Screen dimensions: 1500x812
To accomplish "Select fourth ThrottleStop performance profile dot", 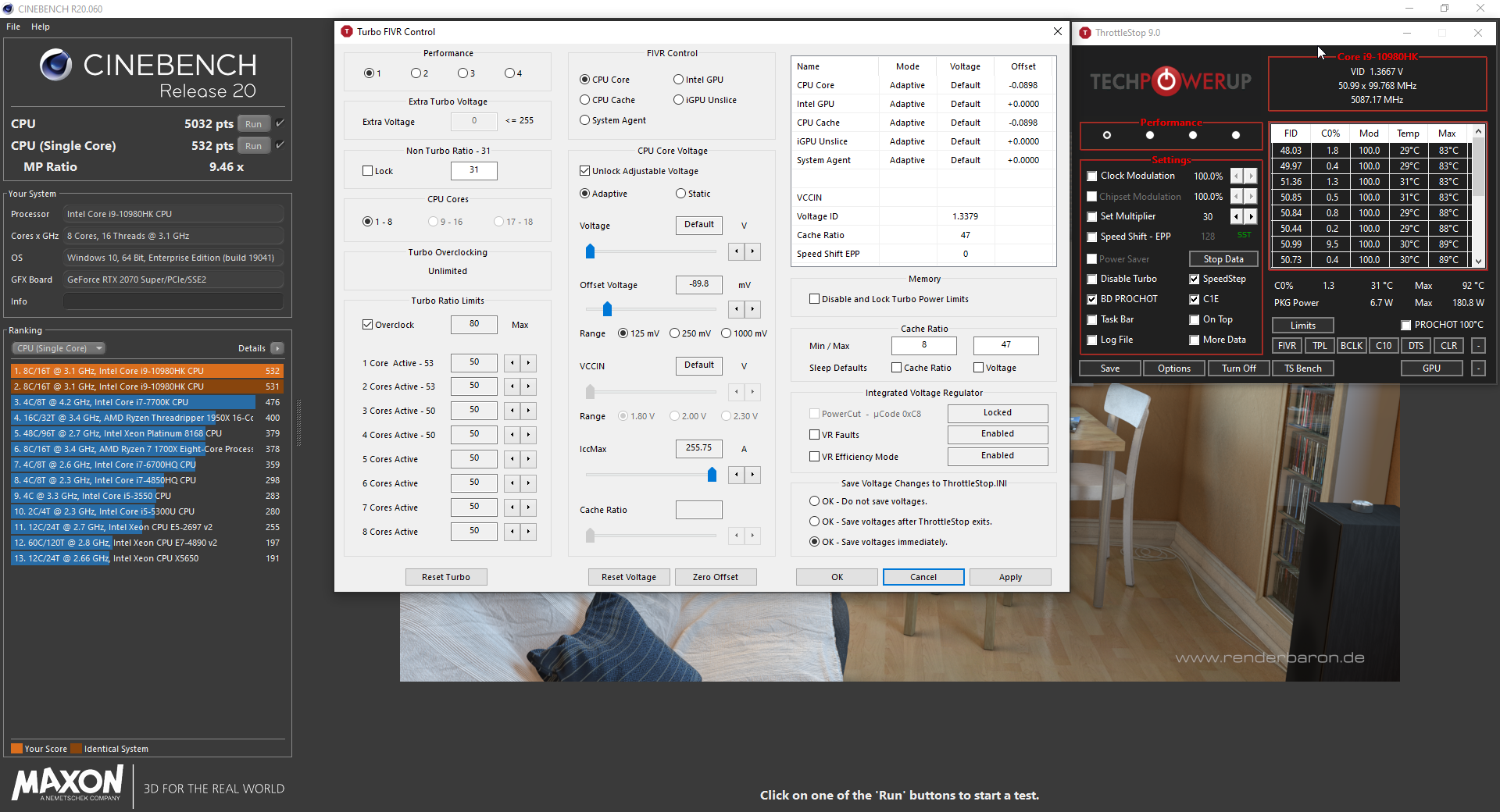I will pyautogui.click(x=1235, y=135).
